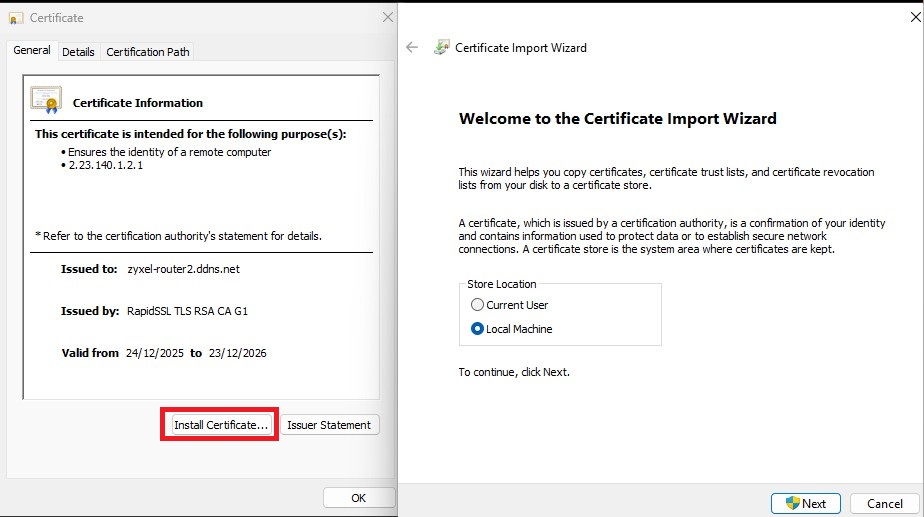924x517 pixels.
Task: Click the purpose OID 2.23.140.1.2.1
Action: 105,165
